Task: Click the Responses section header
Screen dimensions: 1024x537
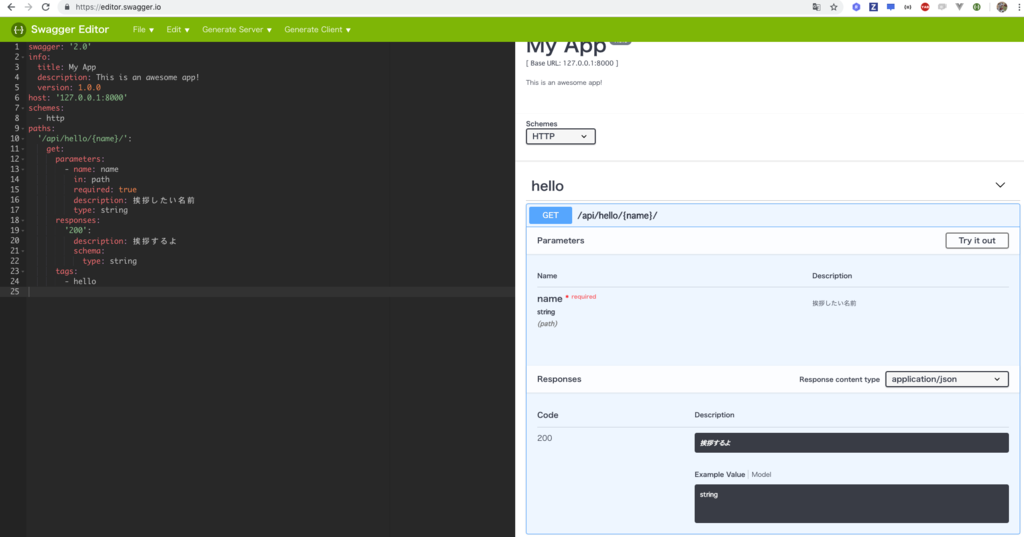Action: (x=559, y=379)
